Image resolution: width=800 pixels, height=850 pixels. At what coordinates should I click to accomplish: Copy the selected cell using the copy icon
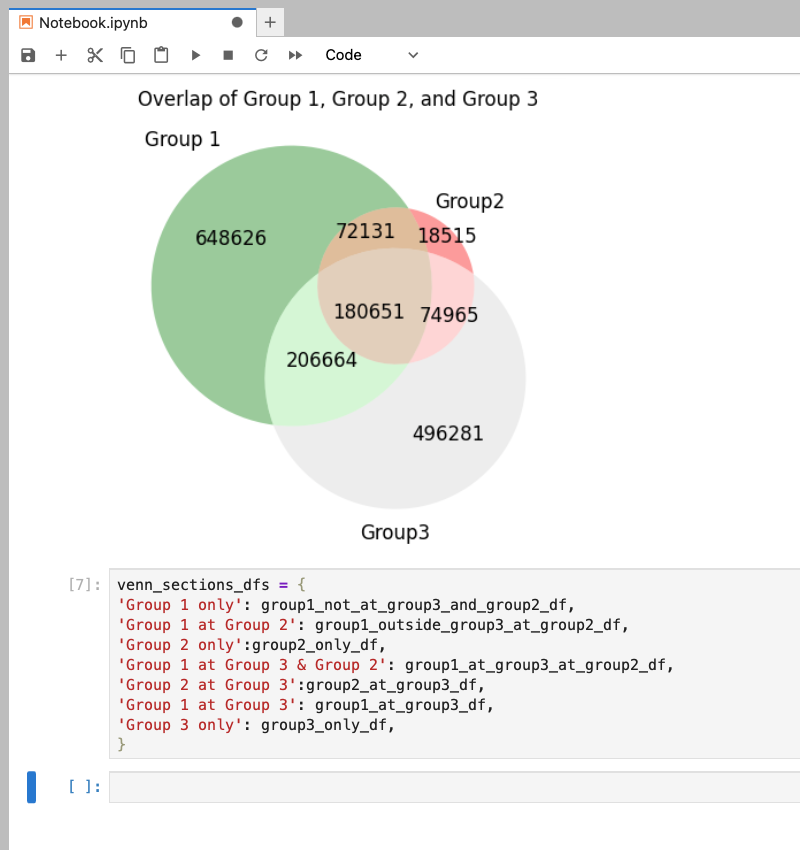(129, 55)
